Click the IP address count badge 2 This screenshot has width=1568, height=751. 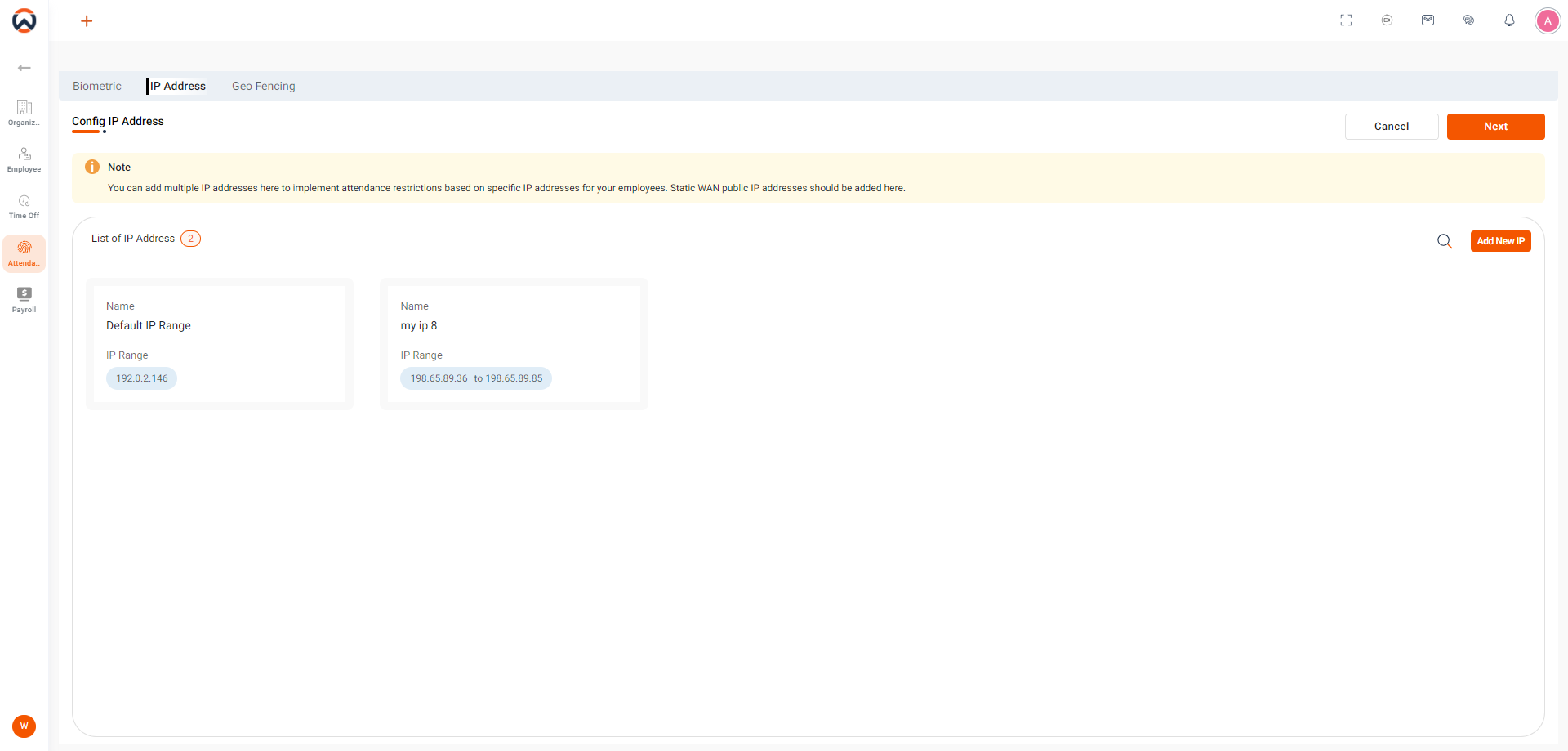point(190,239)
